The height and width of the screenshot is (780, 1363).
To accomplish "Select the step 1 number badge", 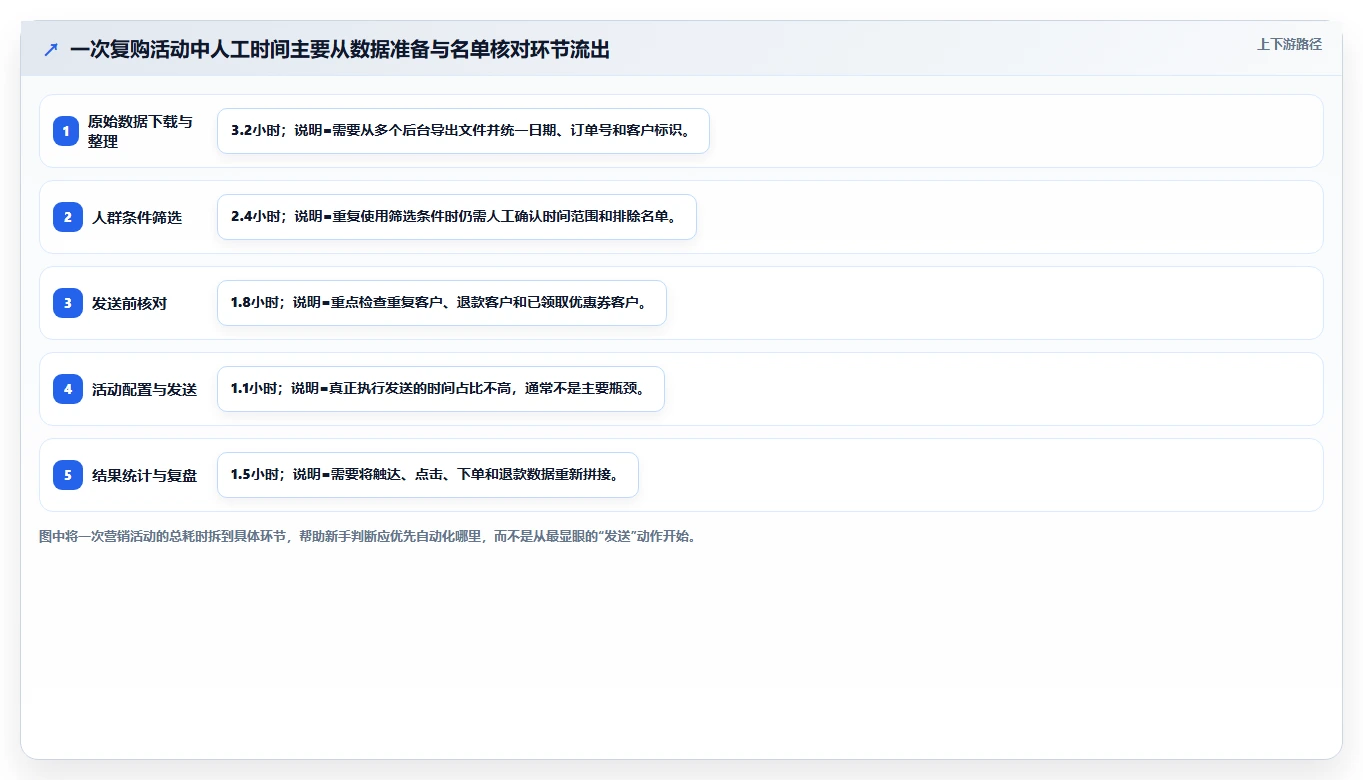I will pyautogui.click(x=67, y=131).
